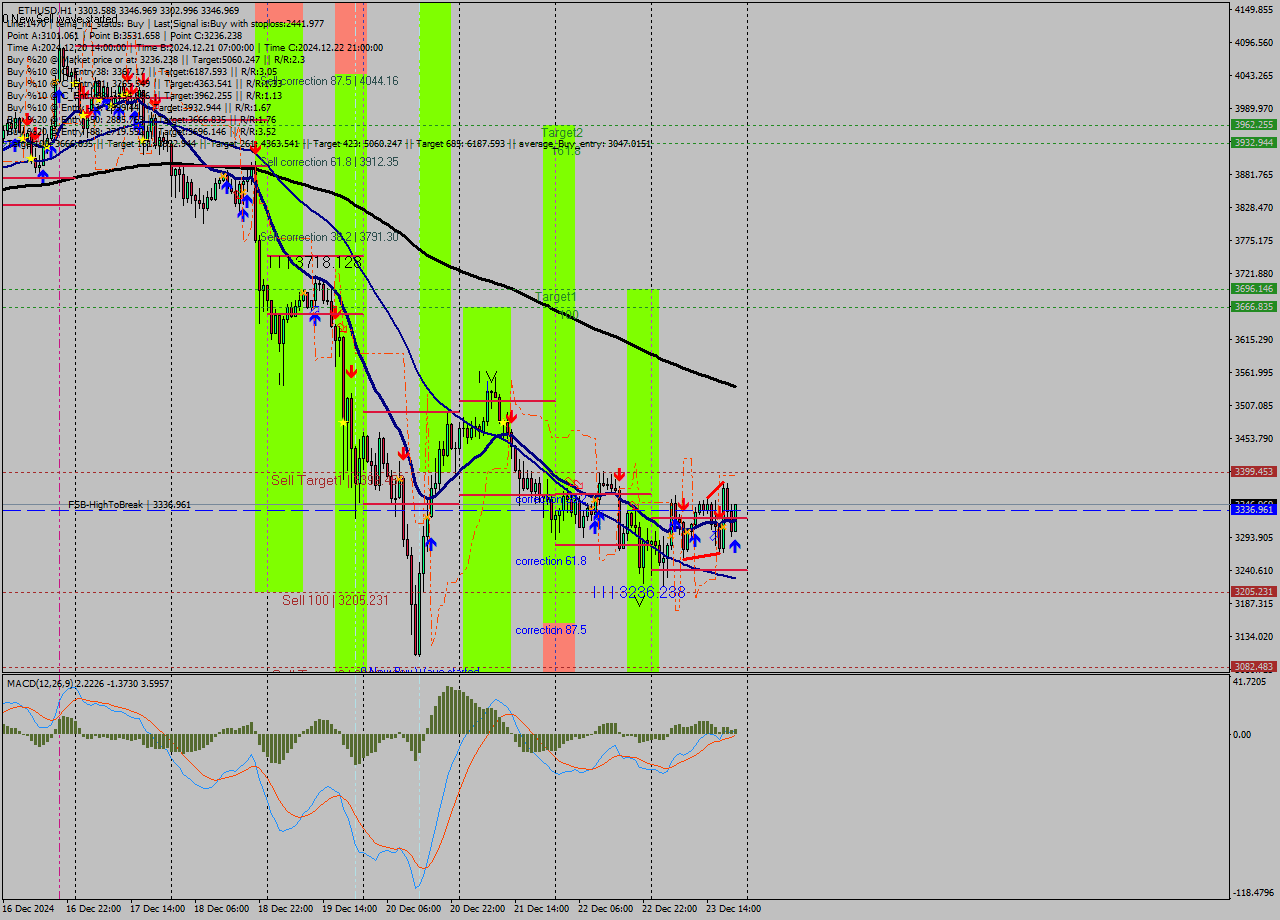Click the green 3932.944 price tag
The width and height of the screenshot is (1280, 920).
click(x=1254, y=142)
